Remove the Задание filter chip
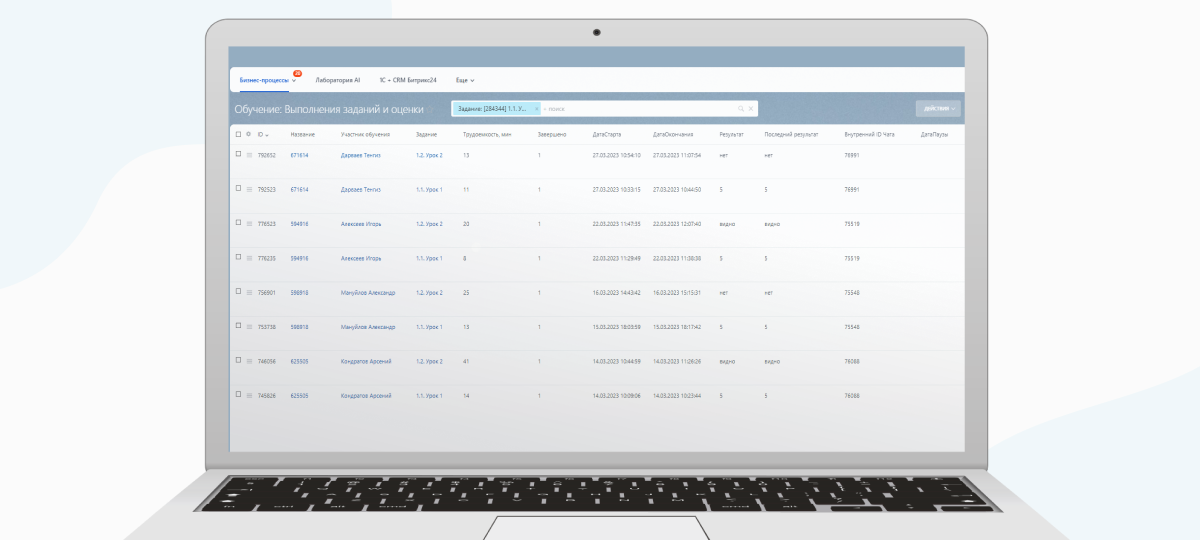This screenshot has width=1200, height=540. 536,108
